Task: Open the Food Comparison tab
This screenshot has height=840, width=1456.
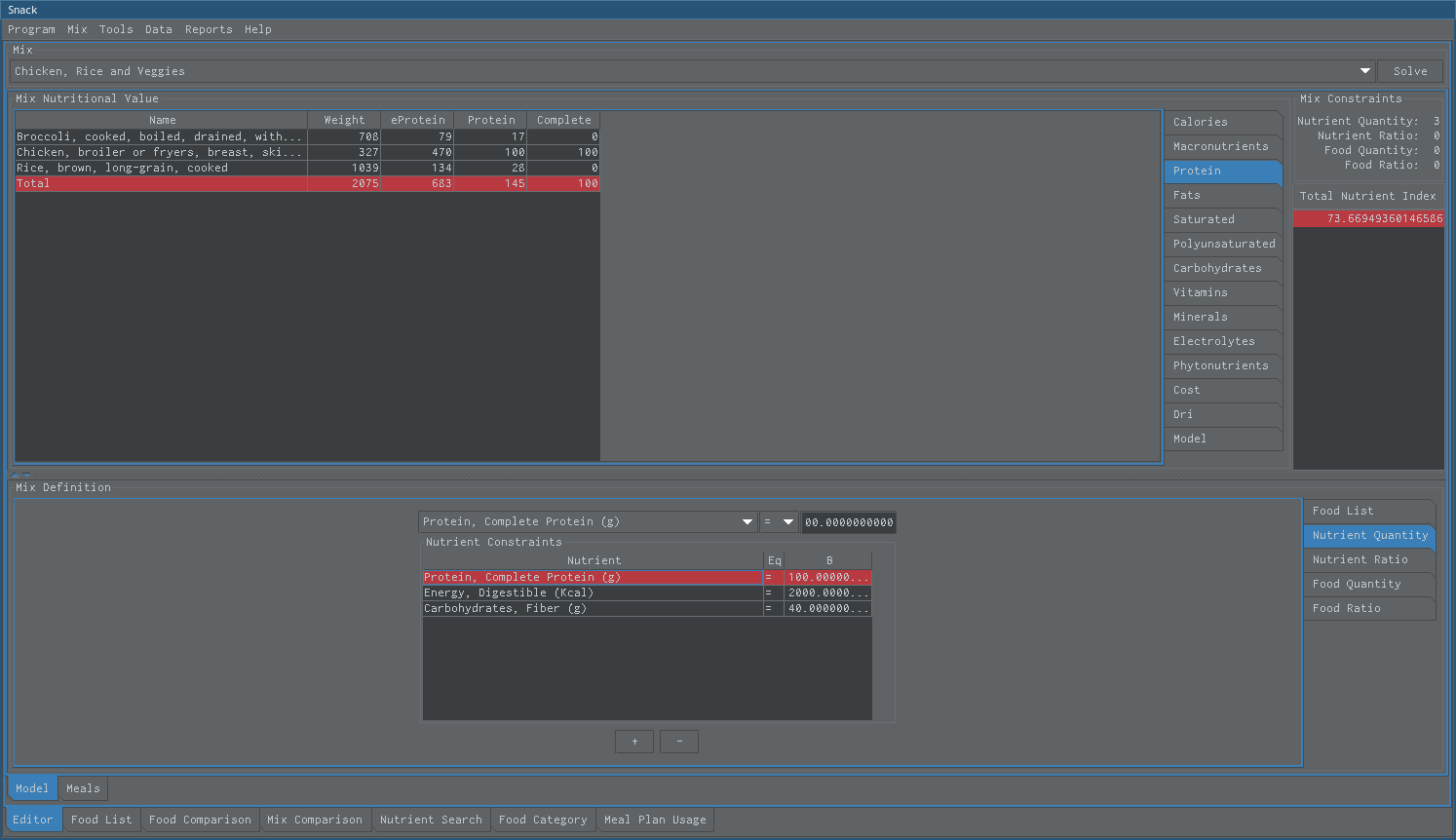Action: click(200, 820)
